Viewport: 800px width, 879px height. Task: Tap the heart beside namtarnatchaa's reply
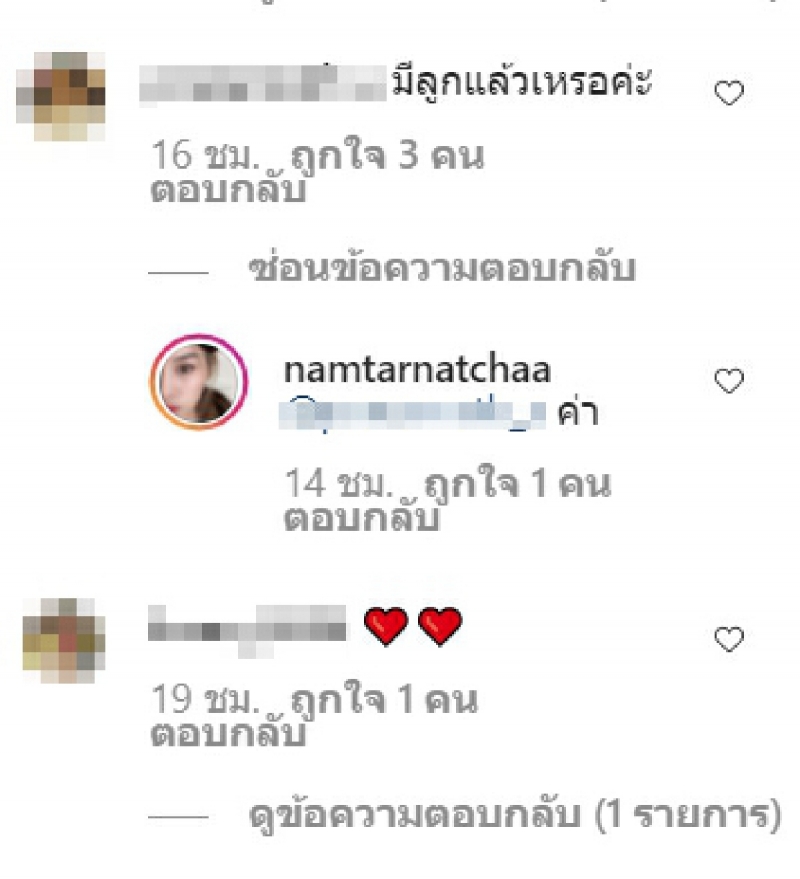(x=729, y=381)
